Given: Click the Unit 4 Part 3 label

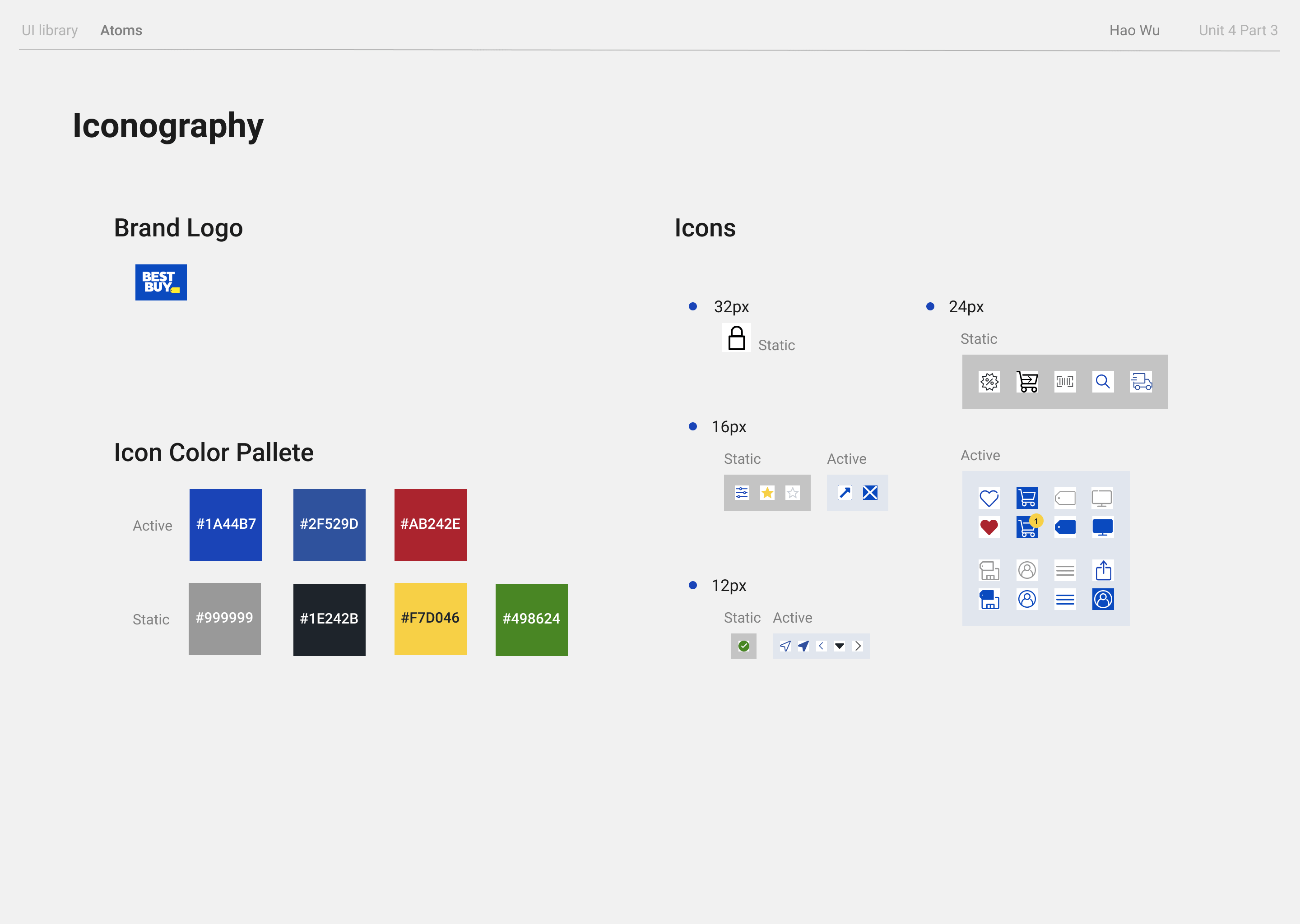Looking at the screenshot, I should point(1238,30).
